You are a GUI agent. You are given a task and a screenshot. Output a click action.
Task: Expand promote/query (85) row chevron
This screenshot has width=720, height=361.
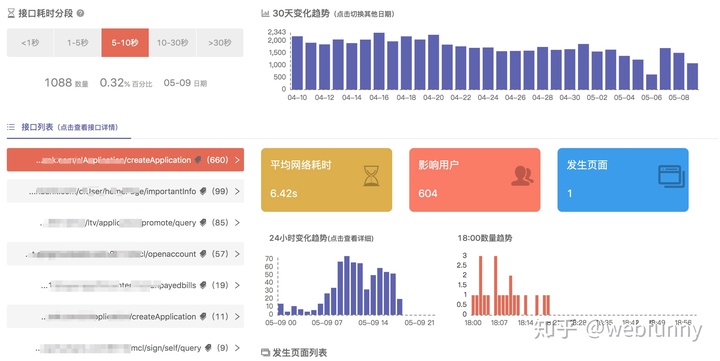click(x=237, y=222)
